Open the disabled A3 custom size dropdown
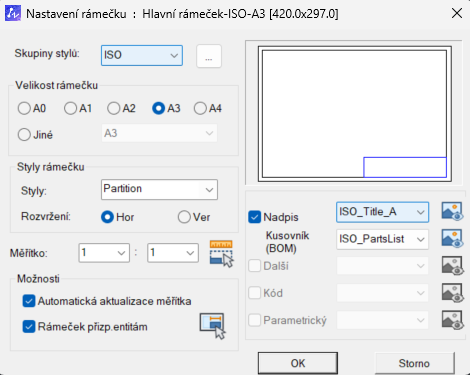This screenshot has width=470, height=375. pos(159,133)
